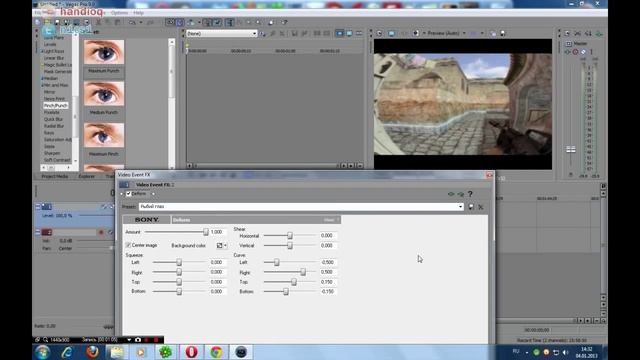Click the RU language indicator in the tray
Image resolution: width=640 pixels, height=360 pixels.
[x=516, y=351]
